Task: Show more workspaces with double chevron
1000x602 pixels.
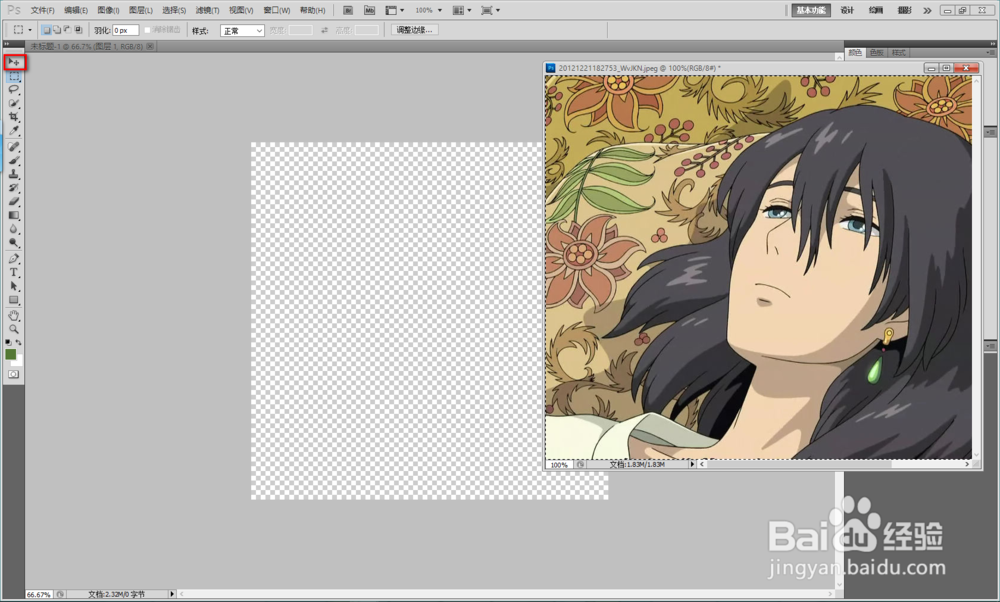Action: (927, 10)
